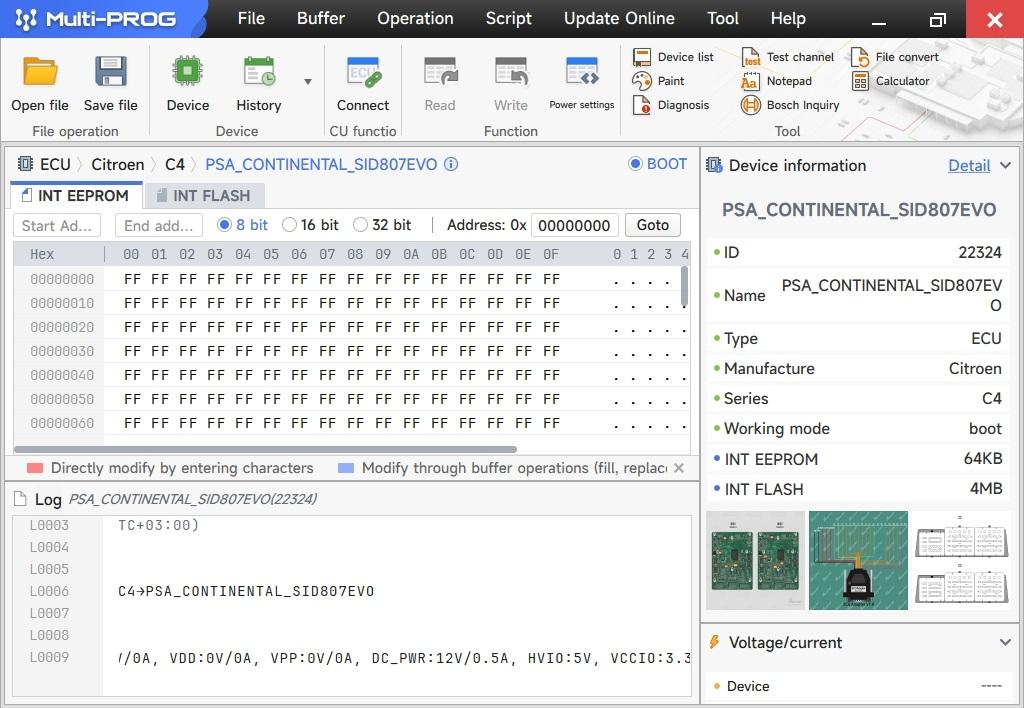Image resolution: width=1024 pixels, height=708 pixels.
Task: Click the Log document icon
Action: (x=21, y=500)
